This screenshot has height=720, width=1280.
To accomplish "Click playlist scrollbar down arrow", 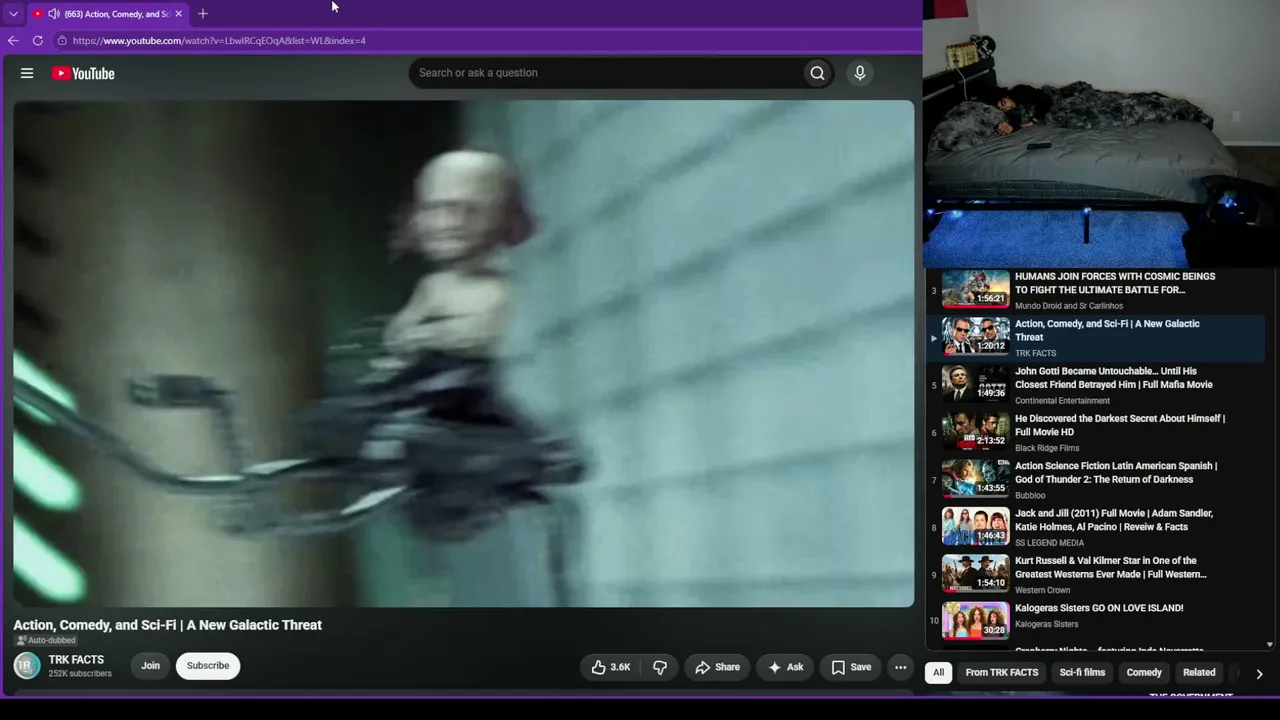I will coord(1270,645).
